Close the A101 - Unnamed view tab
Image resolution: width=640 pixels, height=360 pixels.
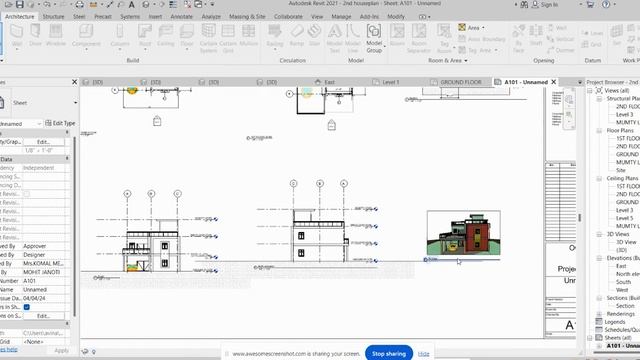tap(554, 82)
